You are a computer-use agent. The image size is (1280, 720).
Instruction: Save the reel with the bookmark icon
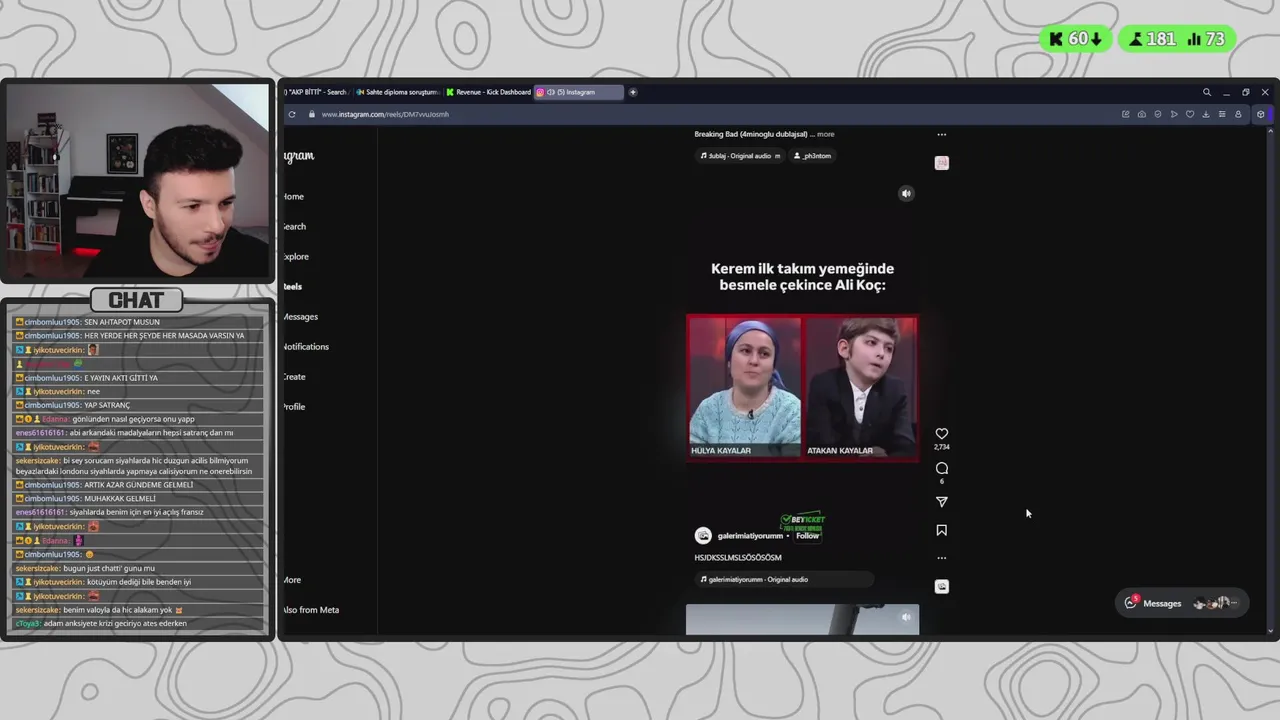pos(941,530)
